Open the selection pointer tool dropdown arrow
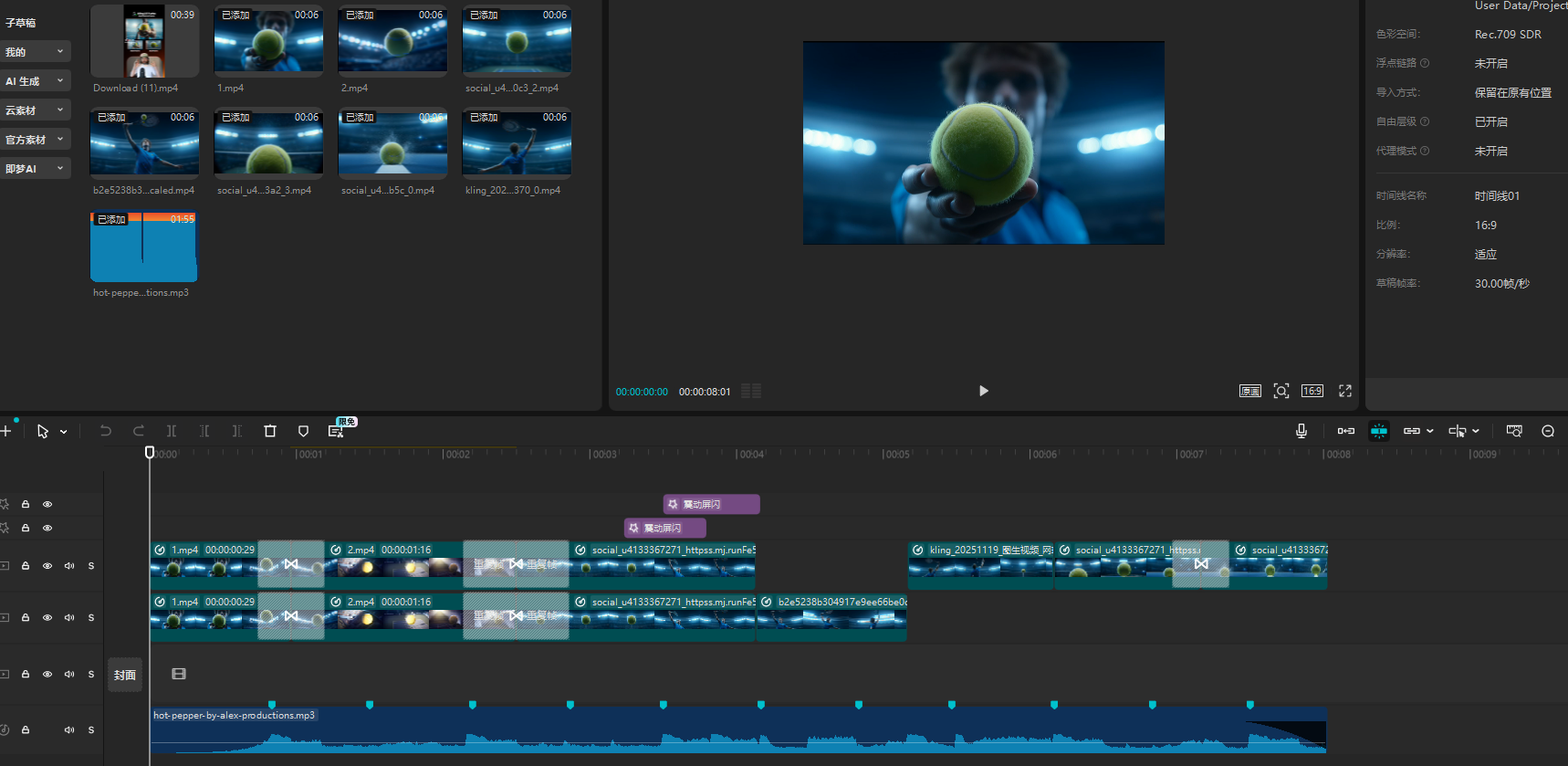 pyautogui.click(x=64, y=432)
